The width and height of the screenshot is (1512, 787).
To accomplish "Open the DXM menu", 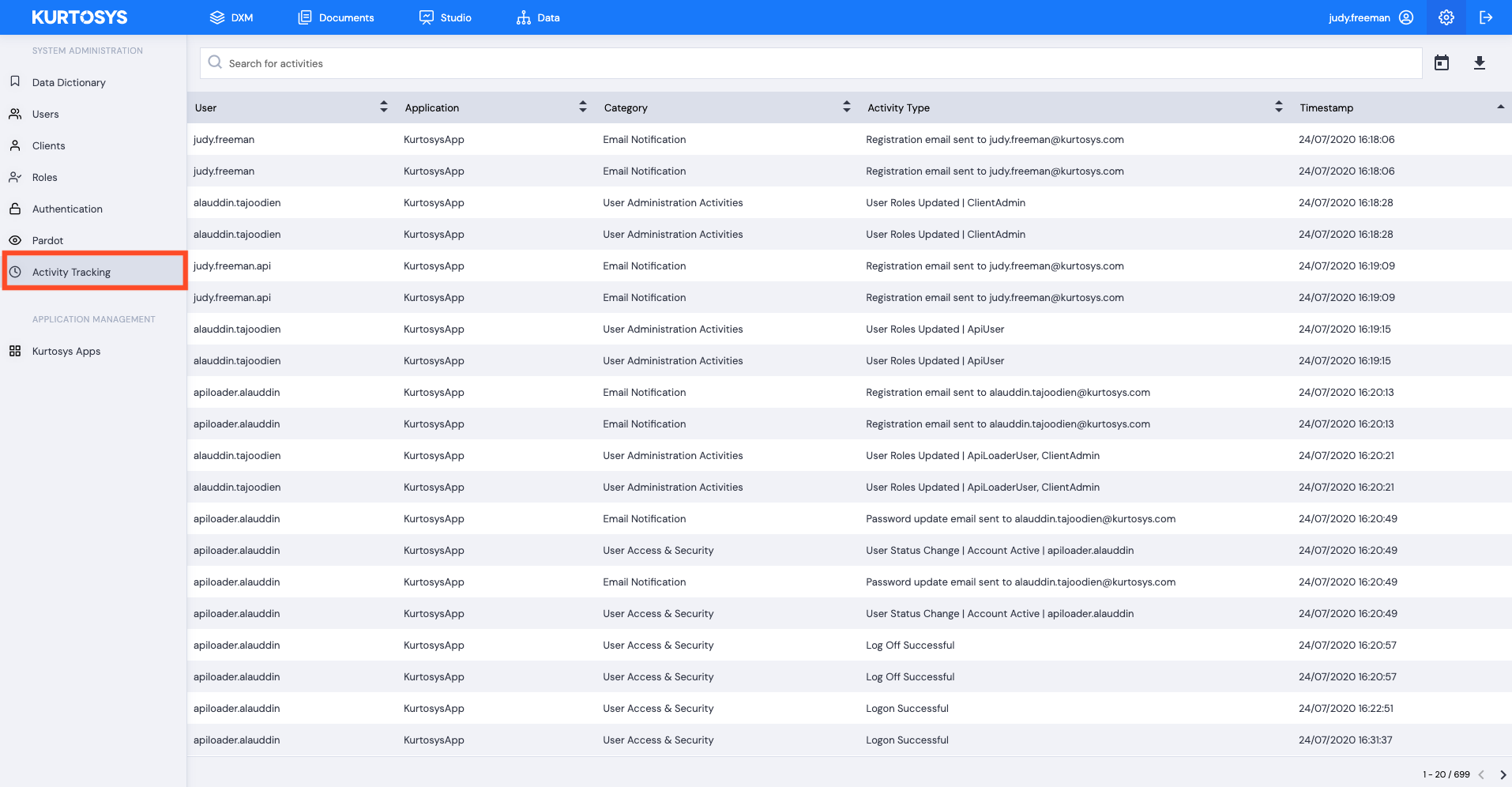I will pyautogui.click(x=231, y=17).
